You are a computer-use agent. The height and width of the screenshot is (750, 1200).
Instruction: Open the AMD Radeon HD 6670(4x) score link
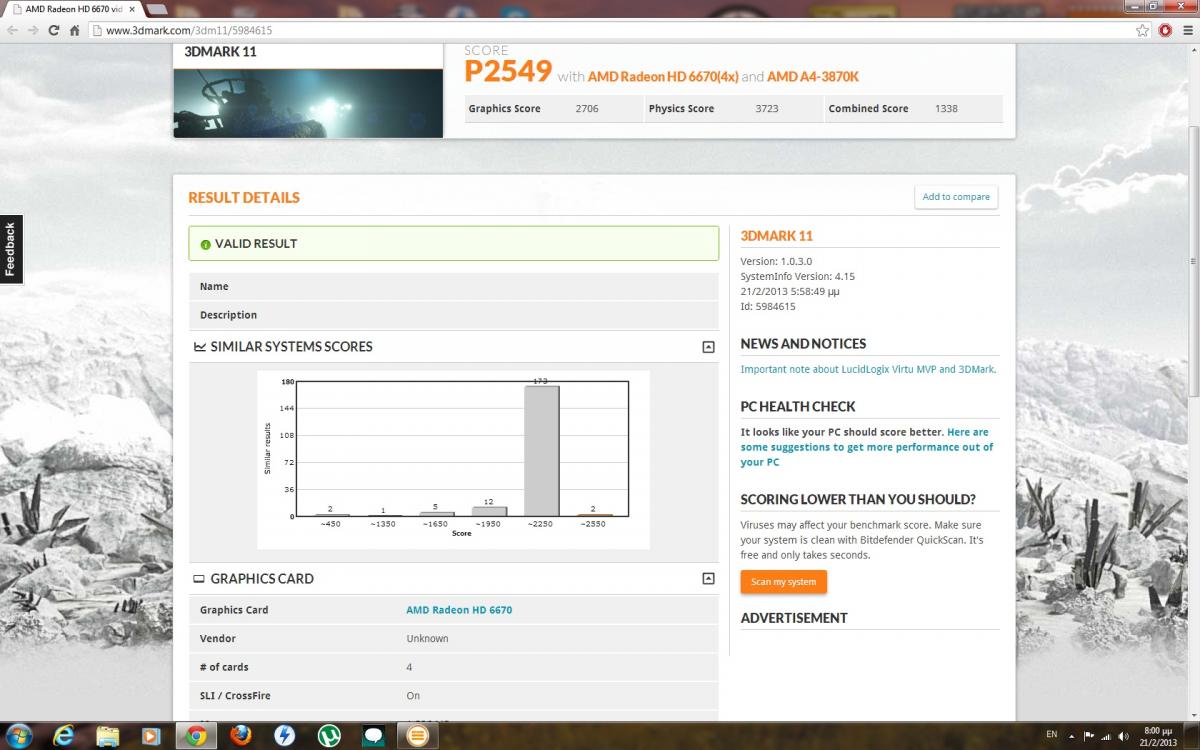click(x=662, y=77)
